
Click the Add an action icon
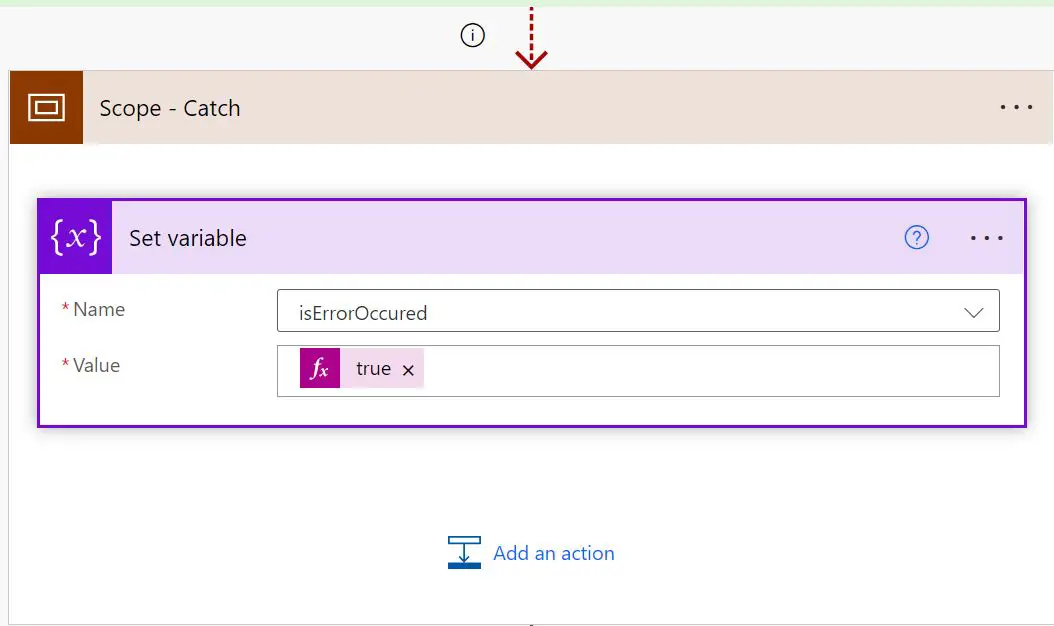(464, 553)
